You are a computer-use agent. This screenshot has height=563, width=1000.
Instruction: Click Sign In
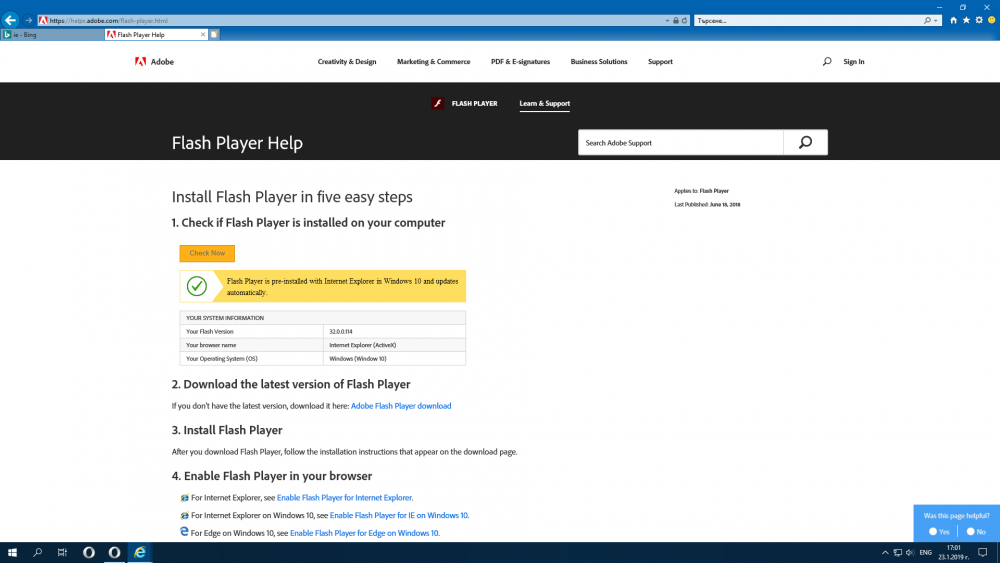tap(854, 62)
